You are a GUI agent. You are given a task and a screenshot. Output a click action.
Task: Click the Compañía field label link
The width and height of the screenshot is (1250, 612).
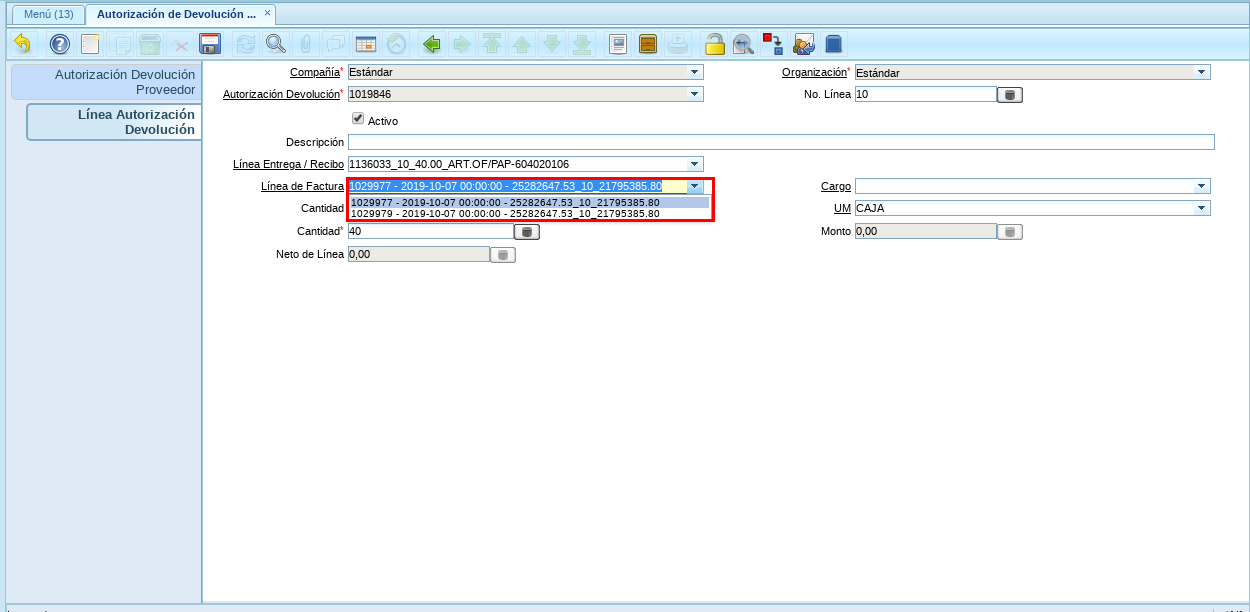point(314,72)
